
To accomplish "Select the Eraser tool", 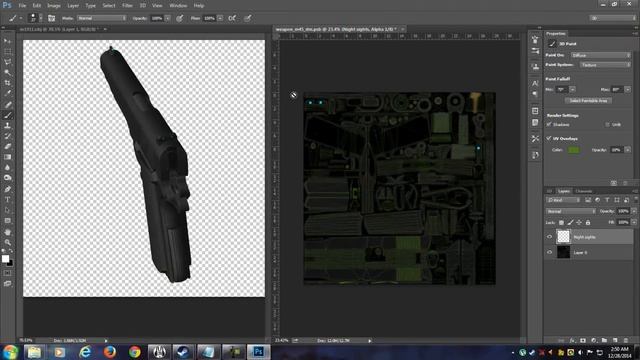I will click(7, 147).
